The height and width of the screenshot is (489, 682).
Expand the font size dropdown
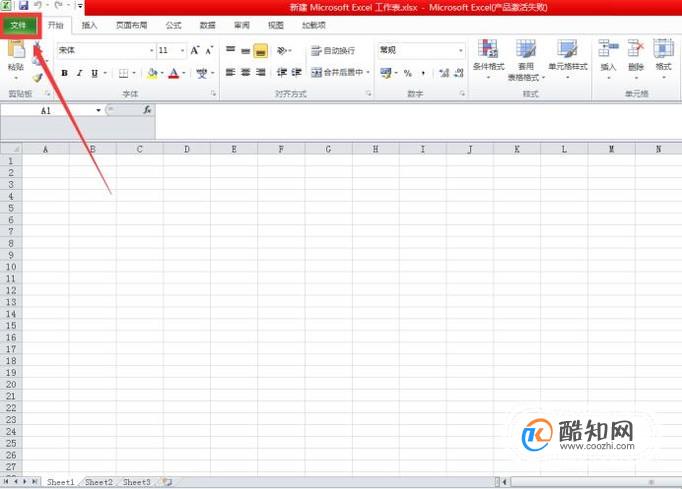point(182,50)
